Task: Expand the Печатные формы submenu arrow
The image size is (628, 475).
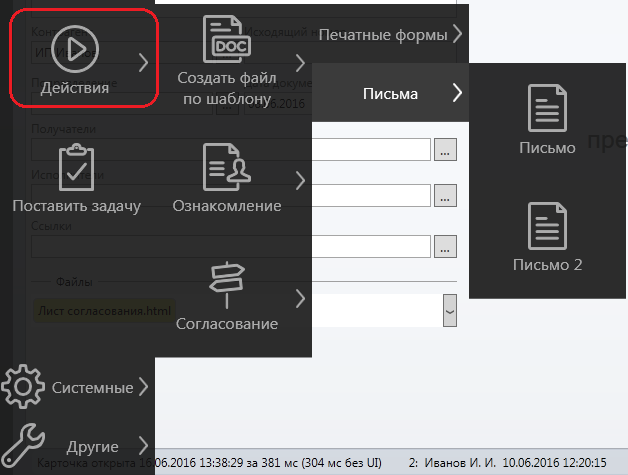Action: pyautogui.click(x=457, y=34)
